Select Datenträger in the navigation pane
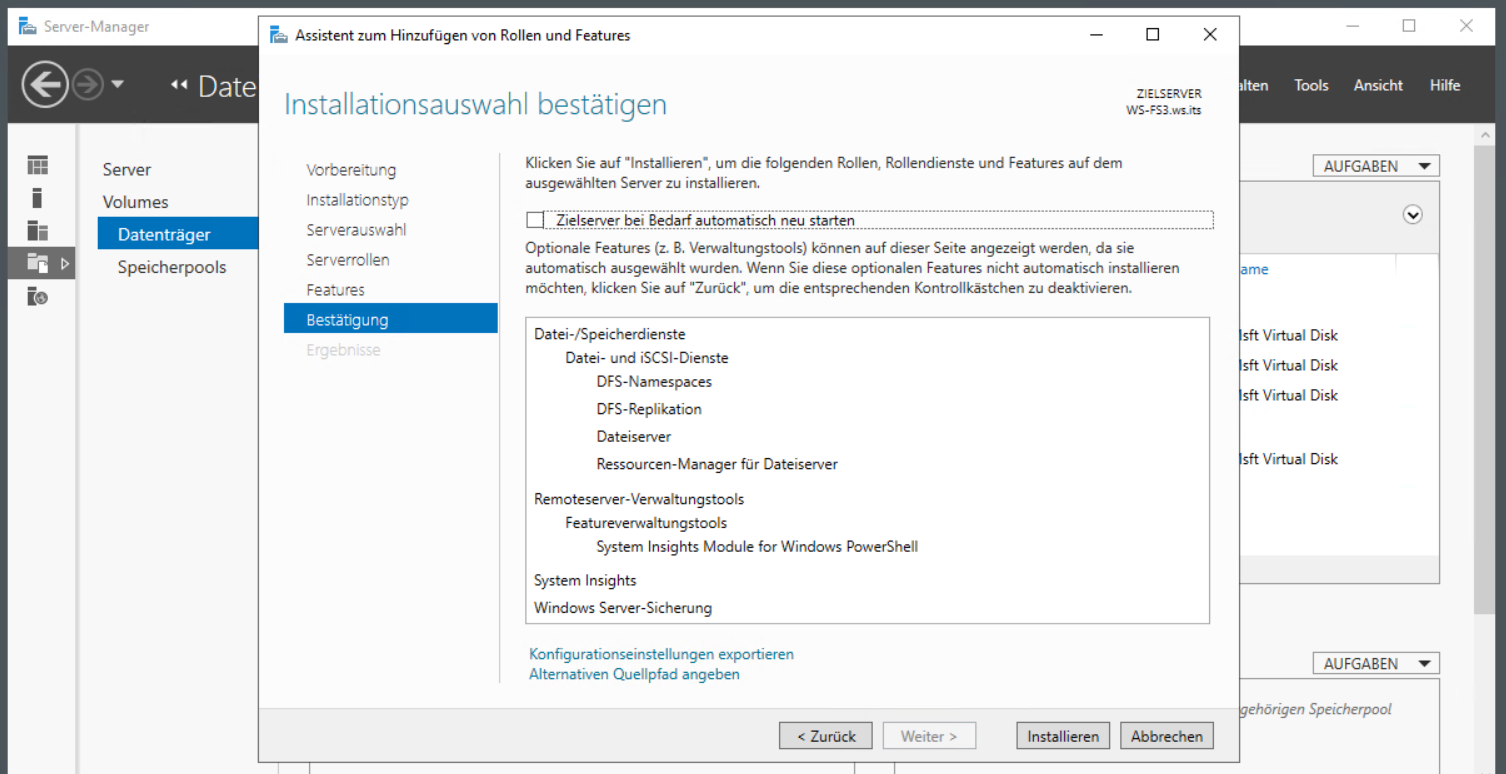 177,234
